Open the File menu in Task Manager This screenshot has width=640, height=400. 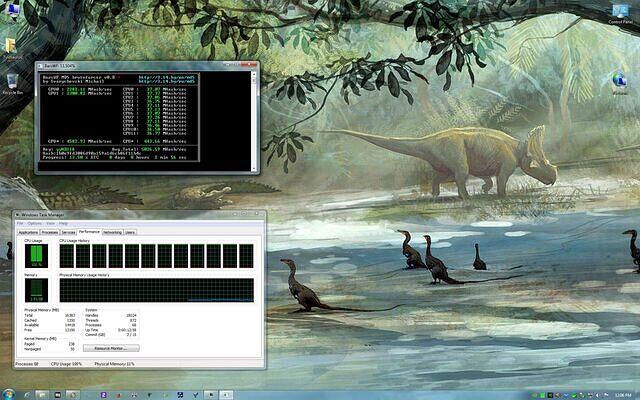coord(19,223)
